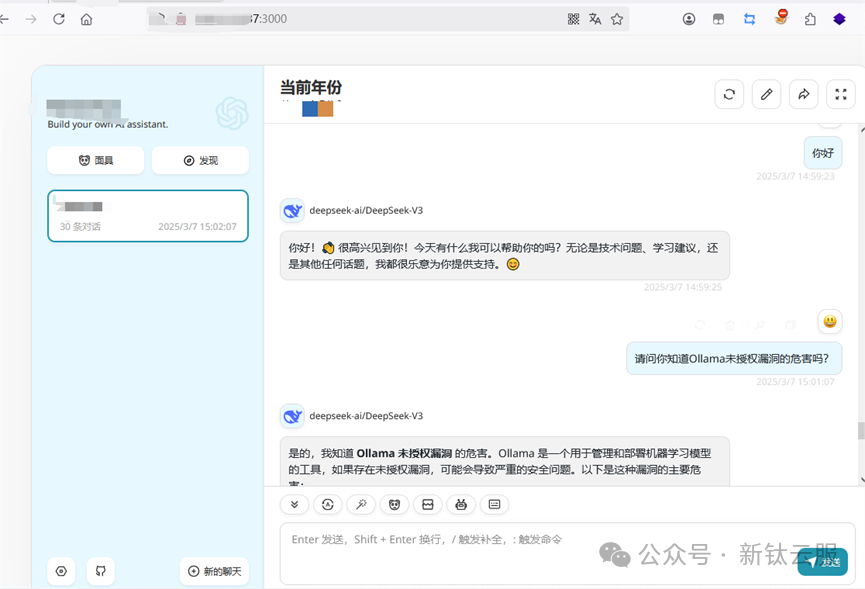Click the refresh chat title icon

coord(729,94)
